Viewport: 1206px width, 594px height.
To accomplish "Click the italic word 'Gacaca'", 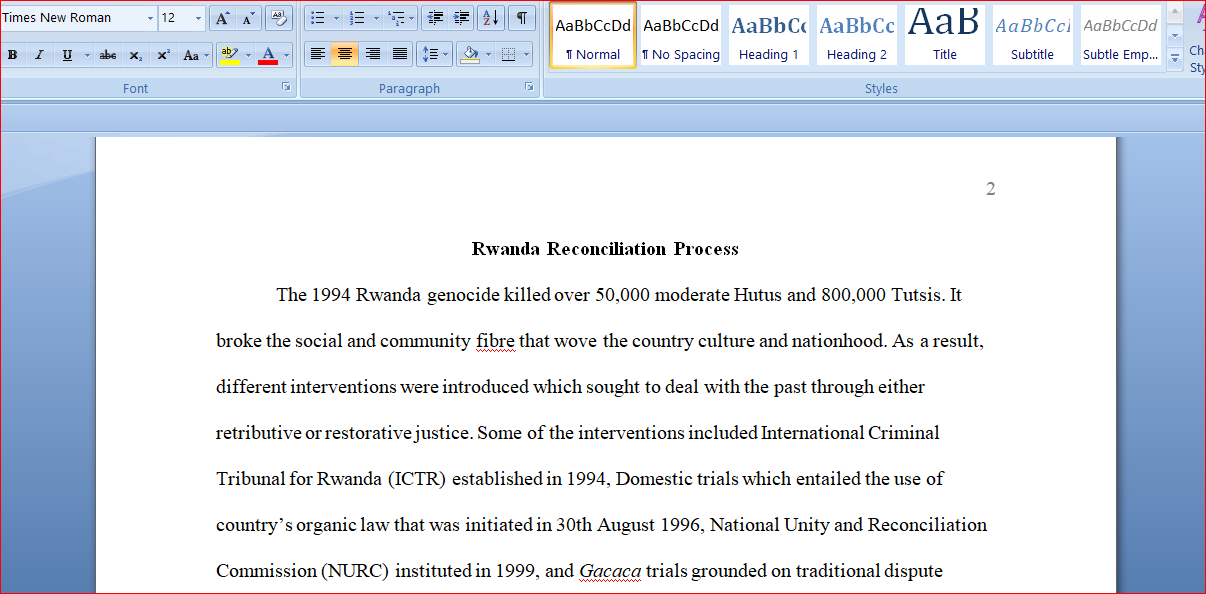I will coord(610,571).
